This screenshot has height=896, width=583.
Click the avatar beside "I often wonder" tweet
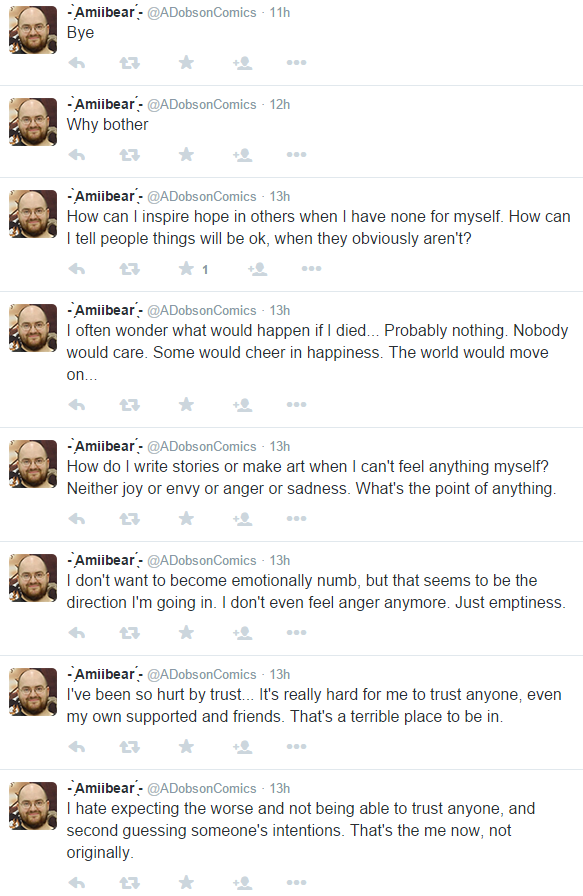pyautogui.click(x=33, y=327)
